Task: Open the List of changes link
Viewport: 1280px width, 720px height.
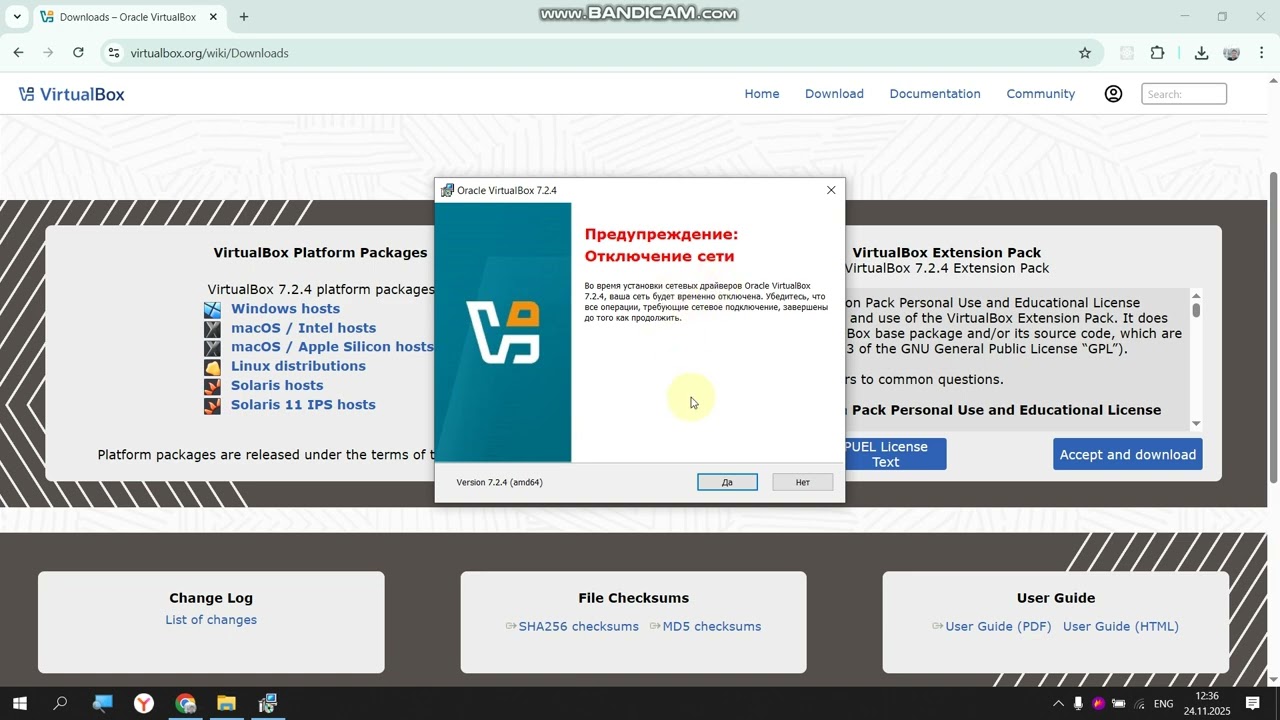Action: coord(211,620)
